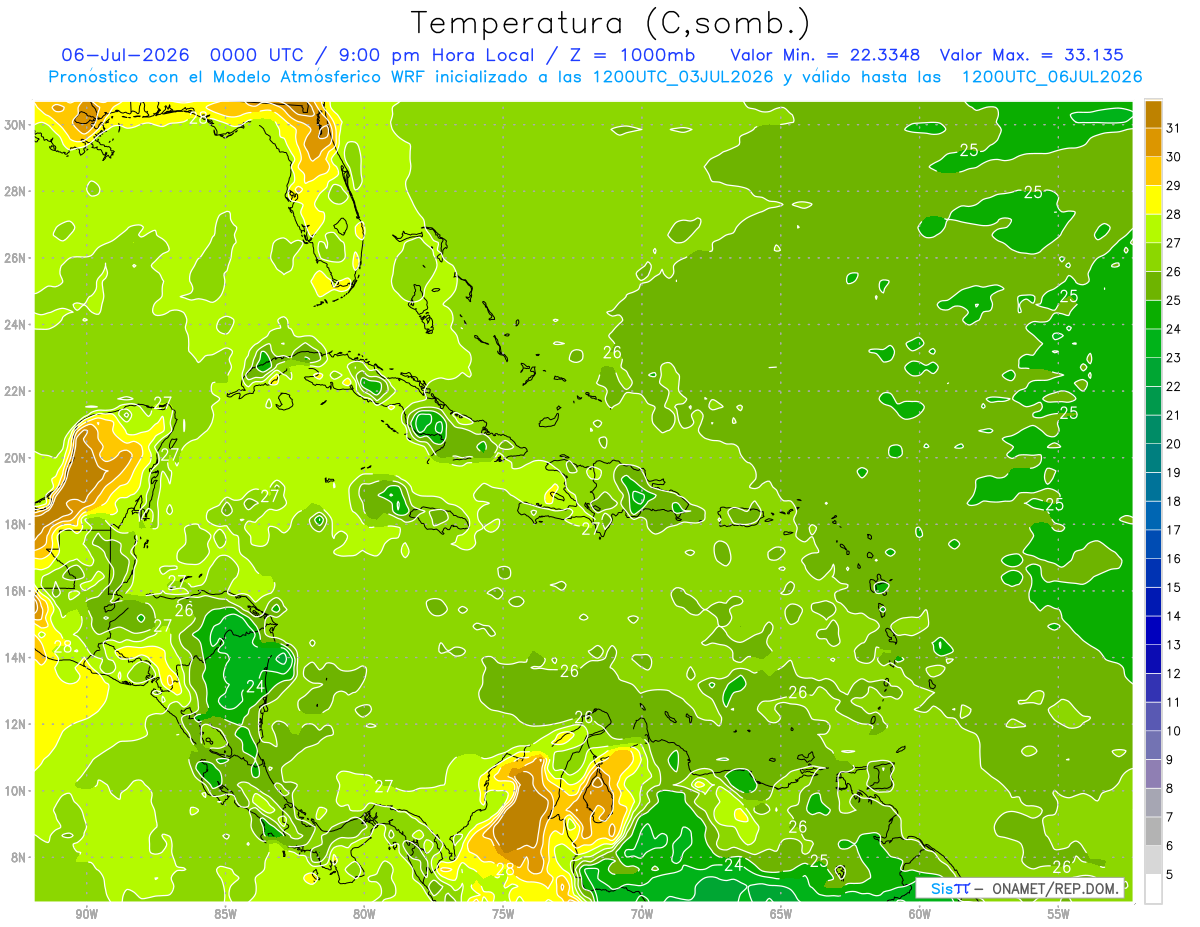Click the "20N" latitude axis label

click(16, 458)
